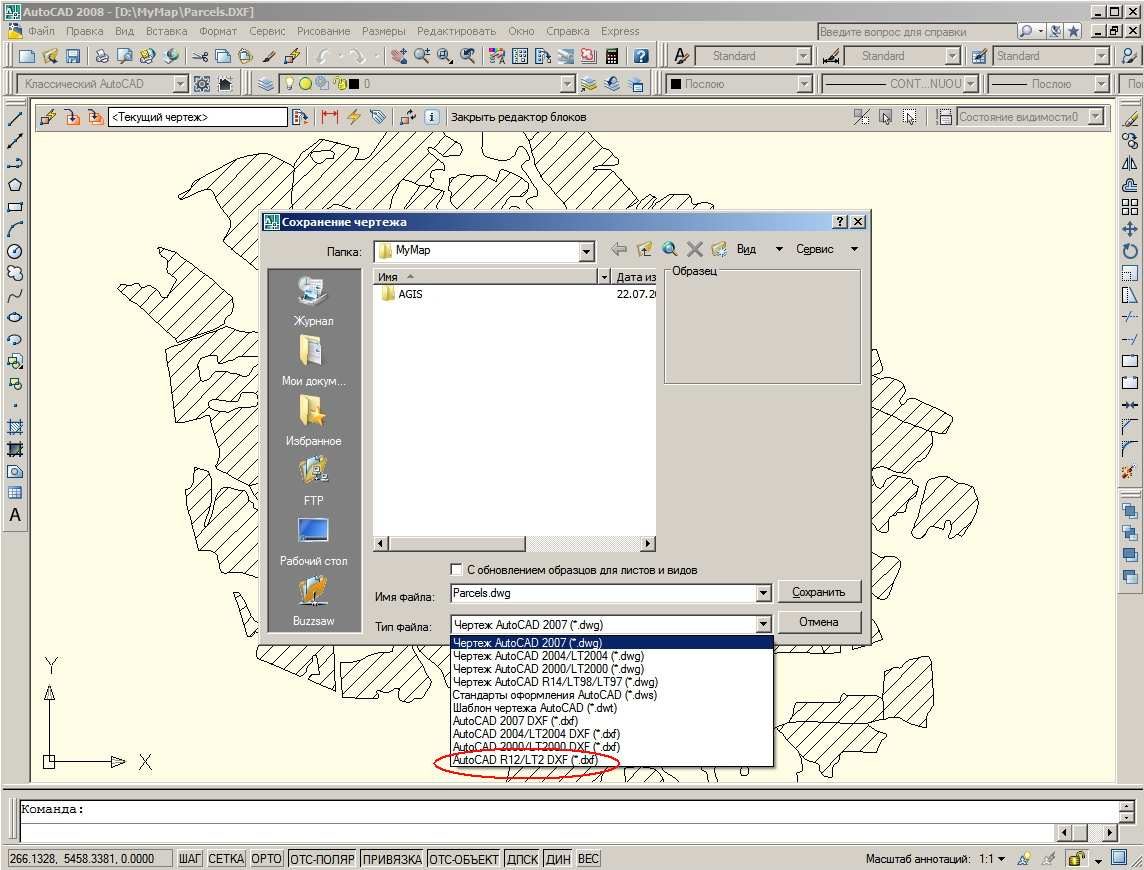Select the Rectangle draw tool
The height and width of the screenshot is (870, 1144).
click(x=15, y=207)
